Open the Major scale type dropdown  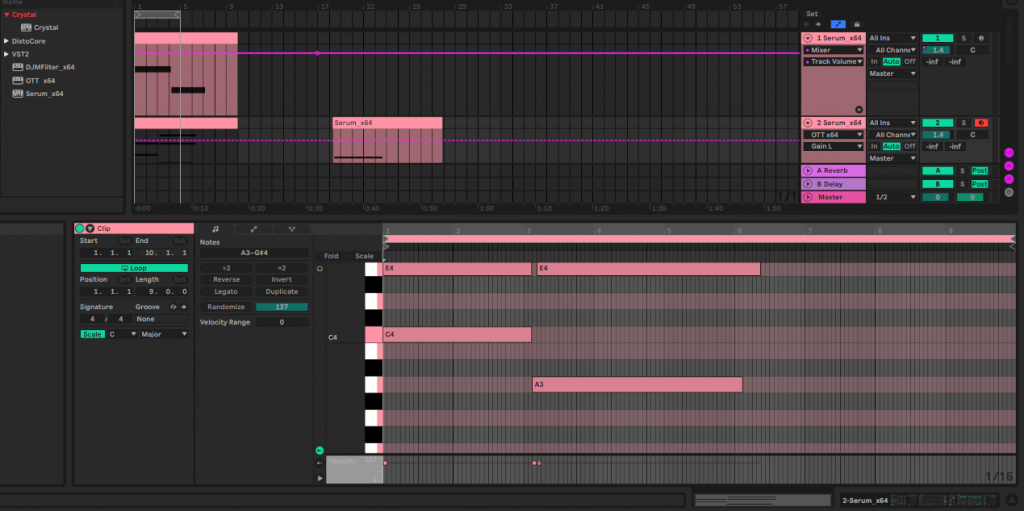click(x=164, y=334)
